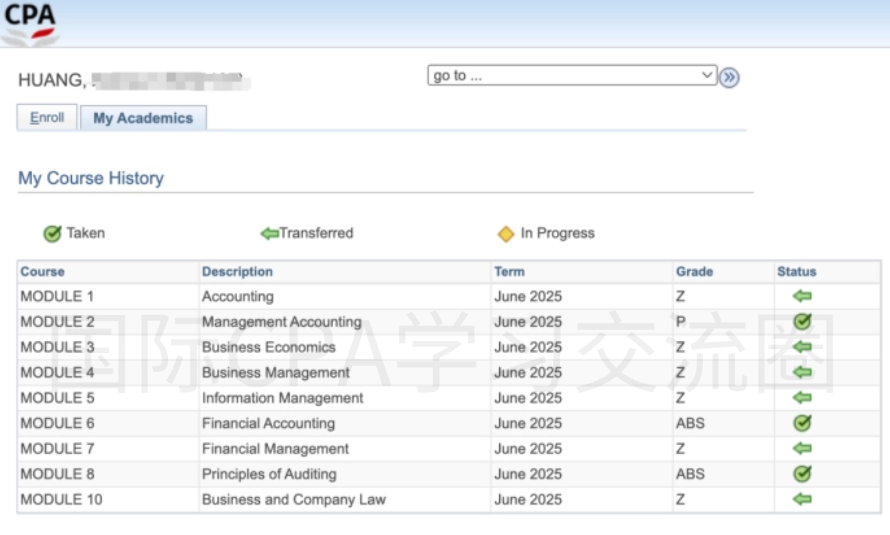Click taken status icon for MODULE 2

pos(802,322)
